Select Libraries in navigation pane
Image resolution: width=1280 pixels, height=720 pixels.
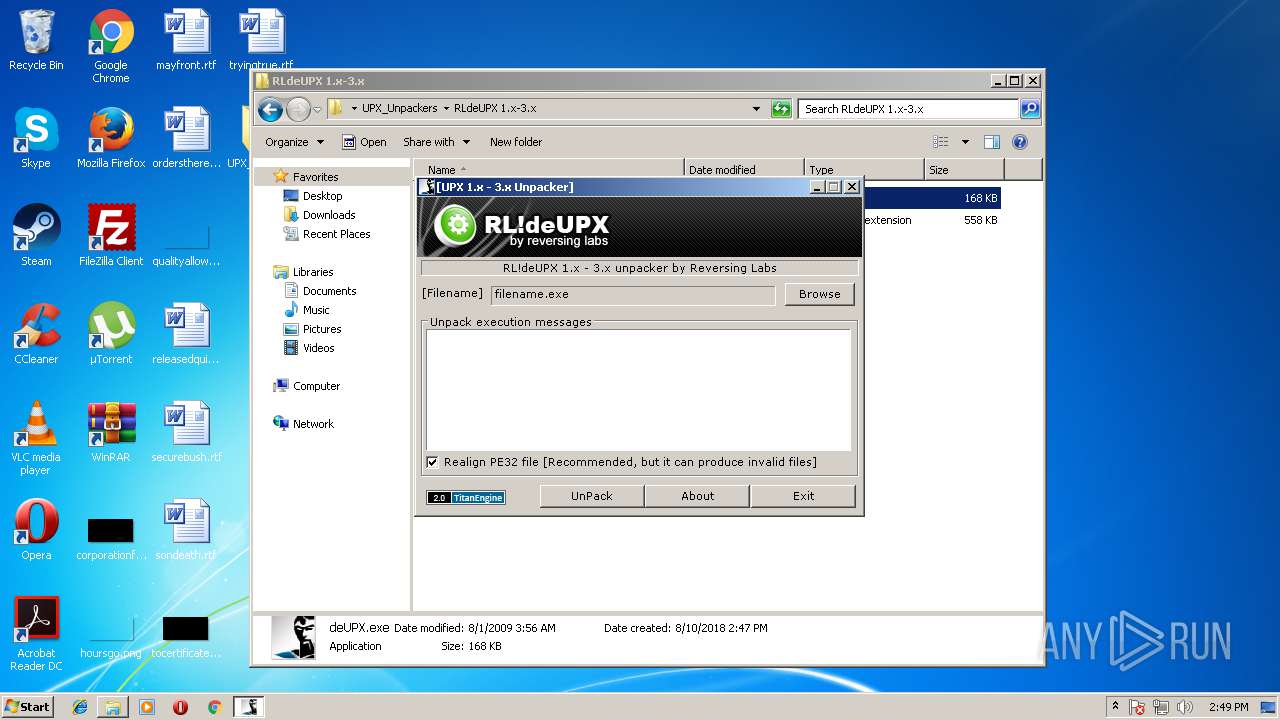point(312,272)
